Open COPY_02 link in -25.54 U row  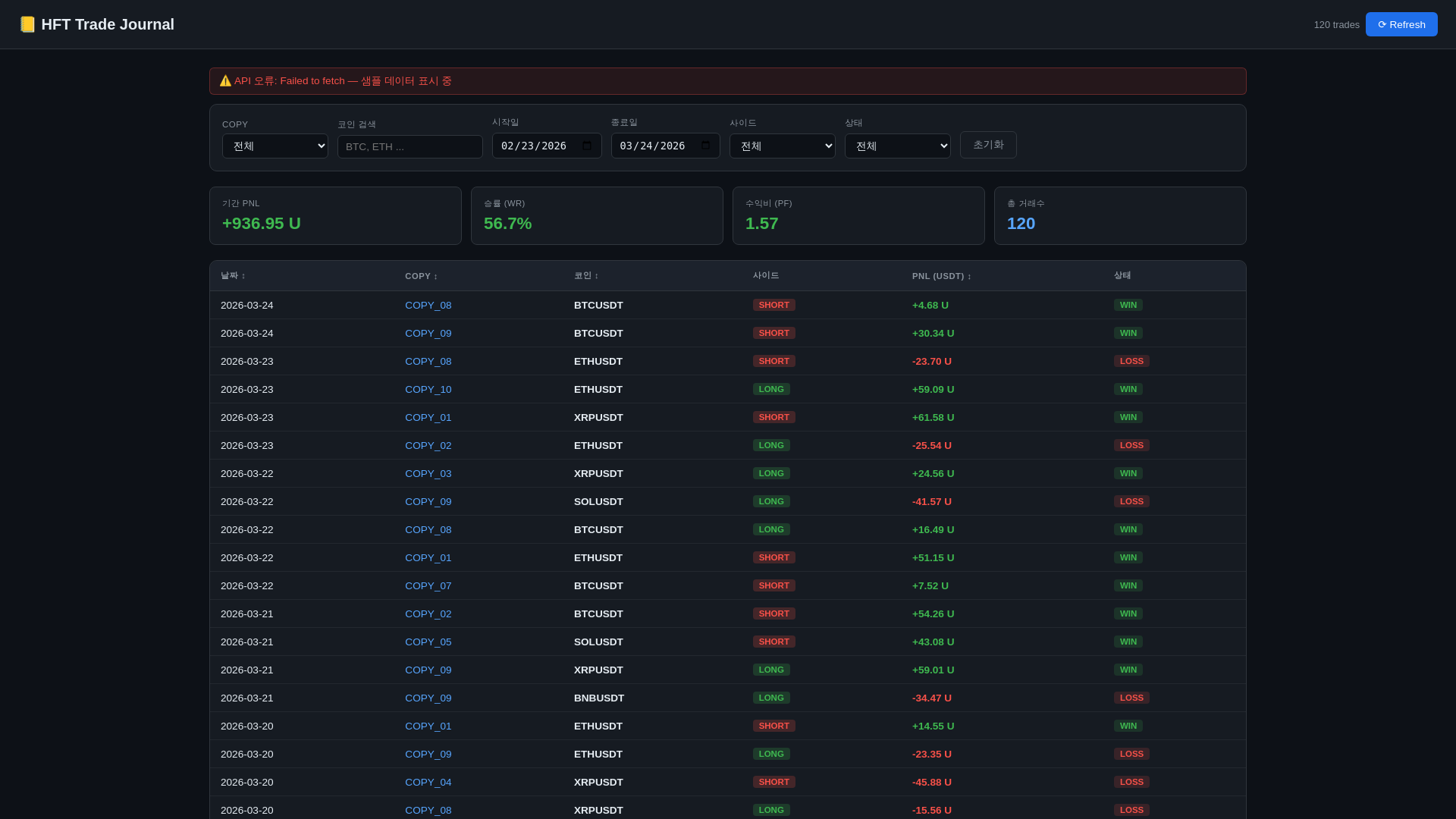coord(428,446)
